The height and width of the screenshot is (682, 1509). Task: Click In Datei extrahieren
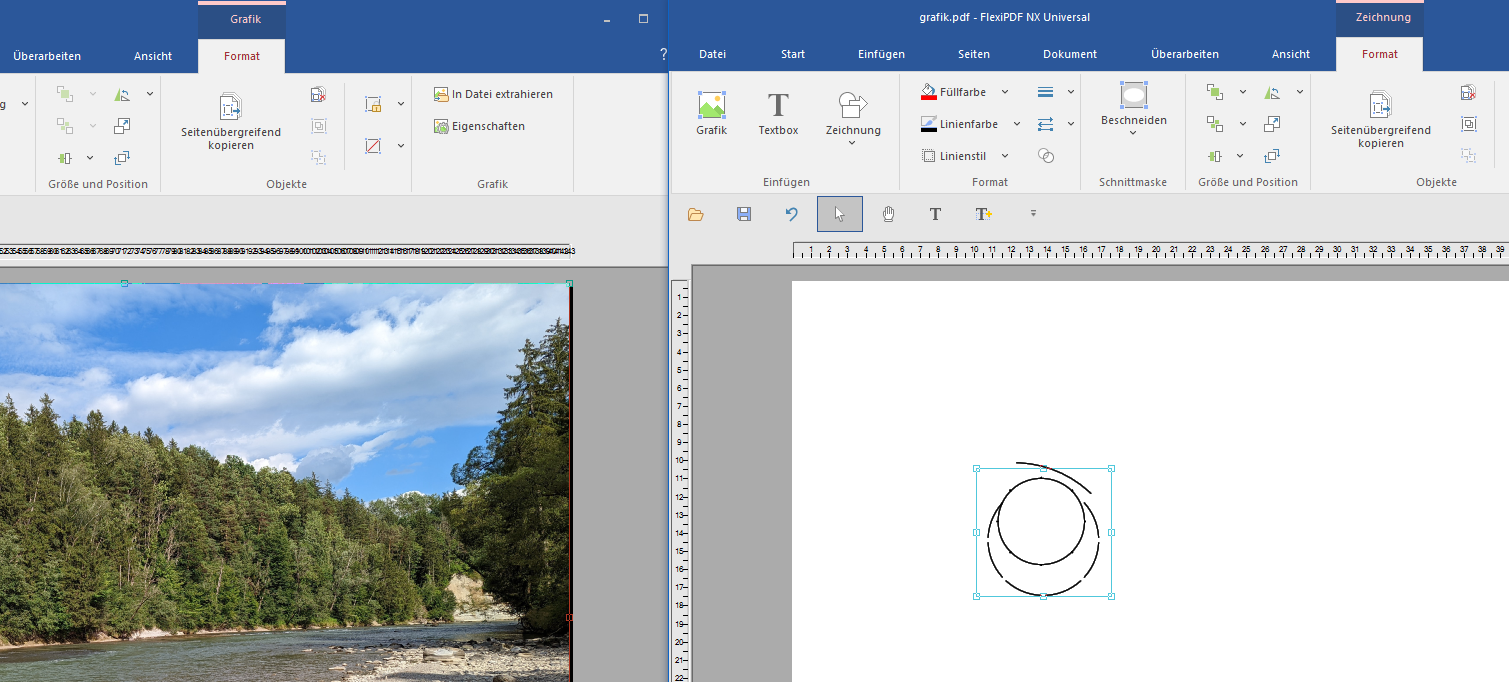493,94
